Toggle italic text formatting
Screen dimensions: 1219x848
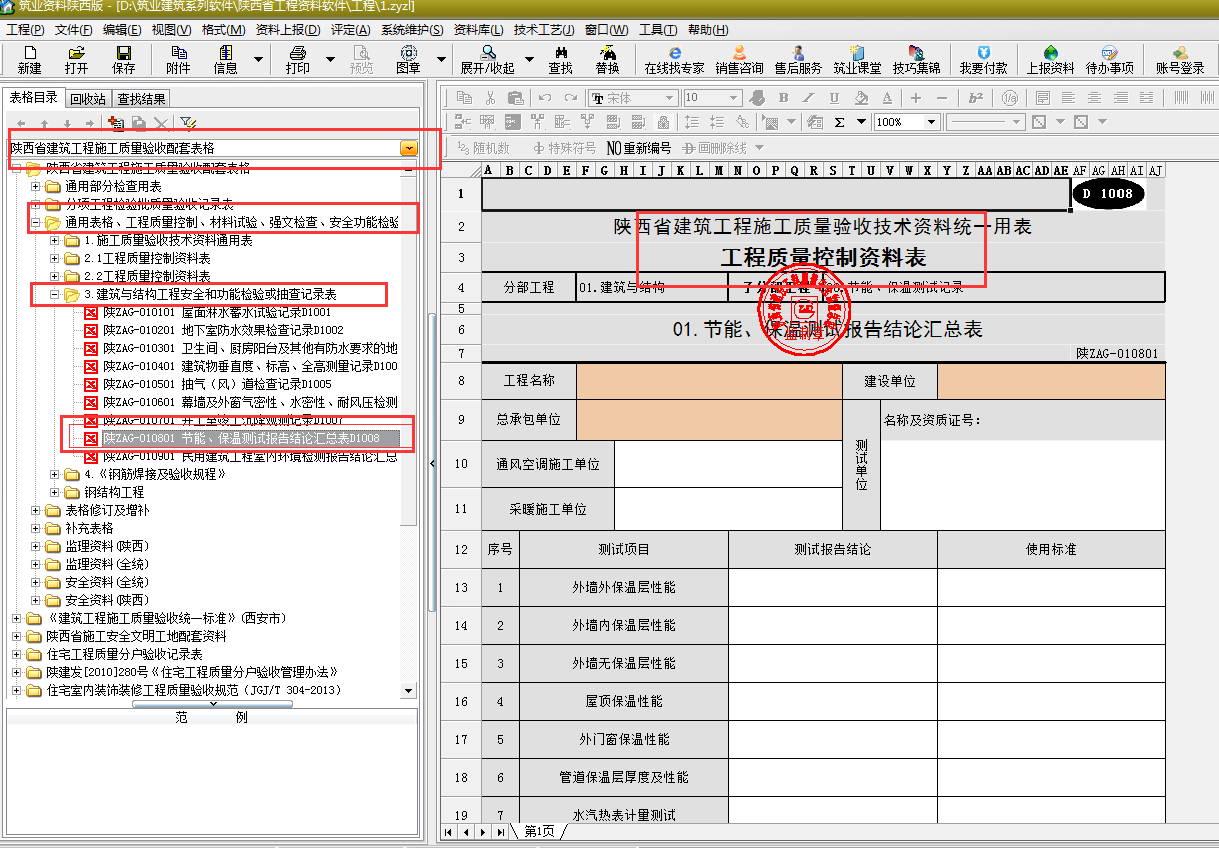[x=809, y=98]
